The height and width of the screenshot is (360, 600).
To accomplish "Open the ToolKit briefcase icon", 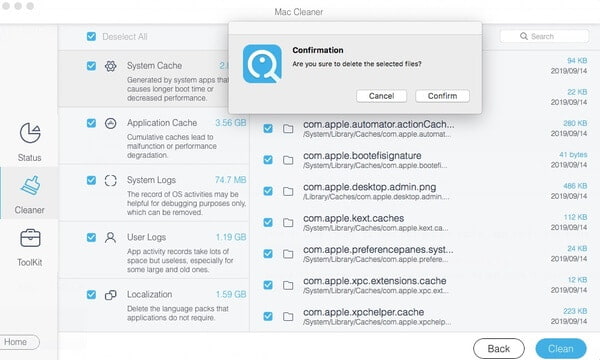I will (x=30, y=238).
